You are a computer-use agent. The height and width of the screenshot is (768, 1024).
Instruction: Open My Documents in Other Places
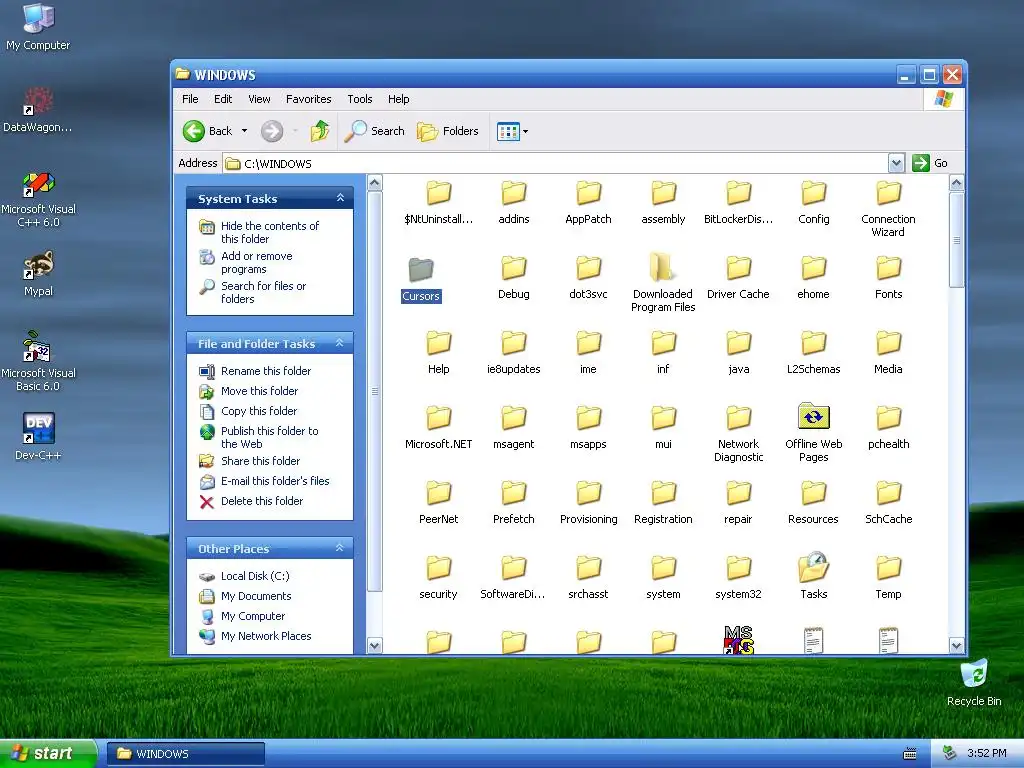click(256, 596)
